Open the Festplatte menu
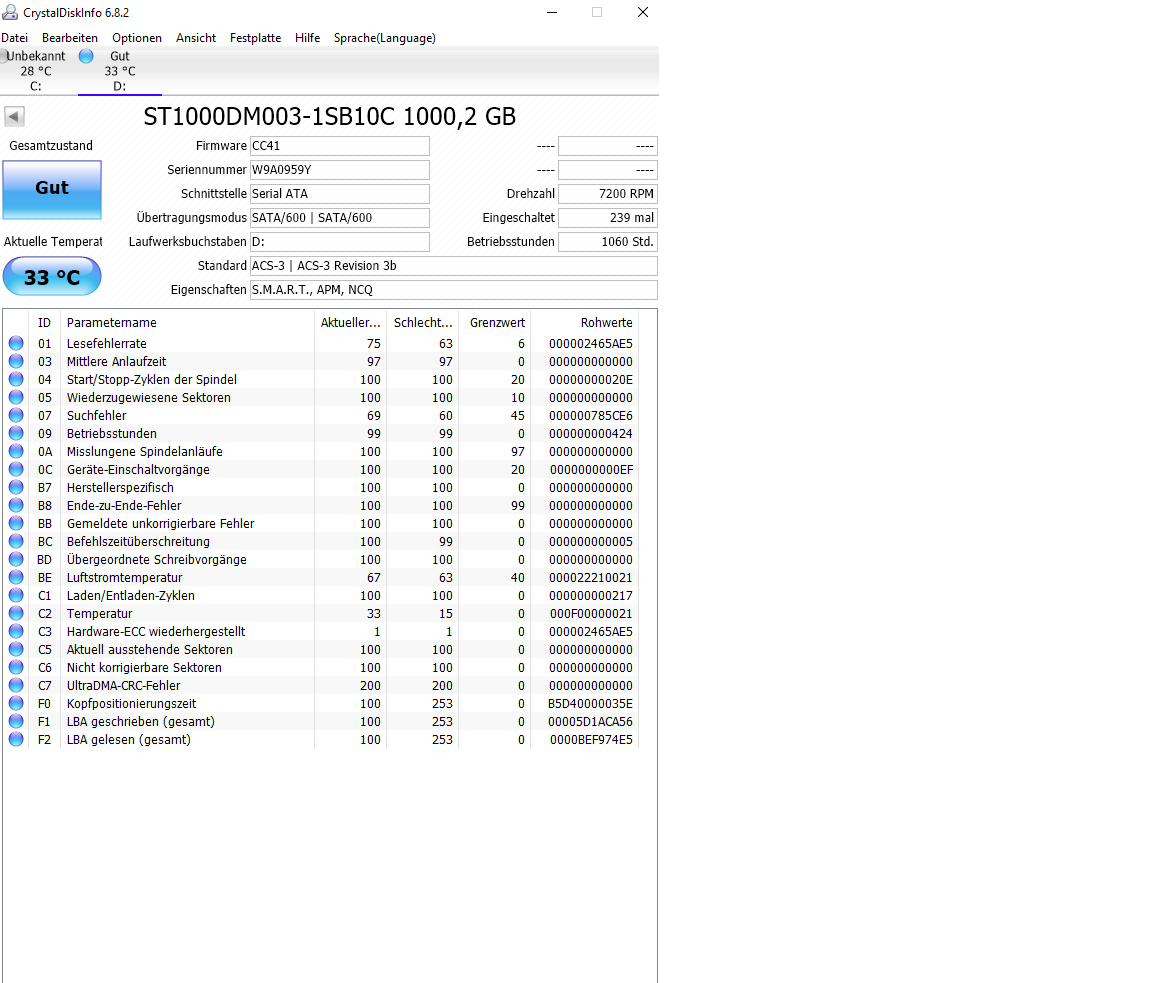This screenshot has width=1152, height=983. [x=256, y=38]
